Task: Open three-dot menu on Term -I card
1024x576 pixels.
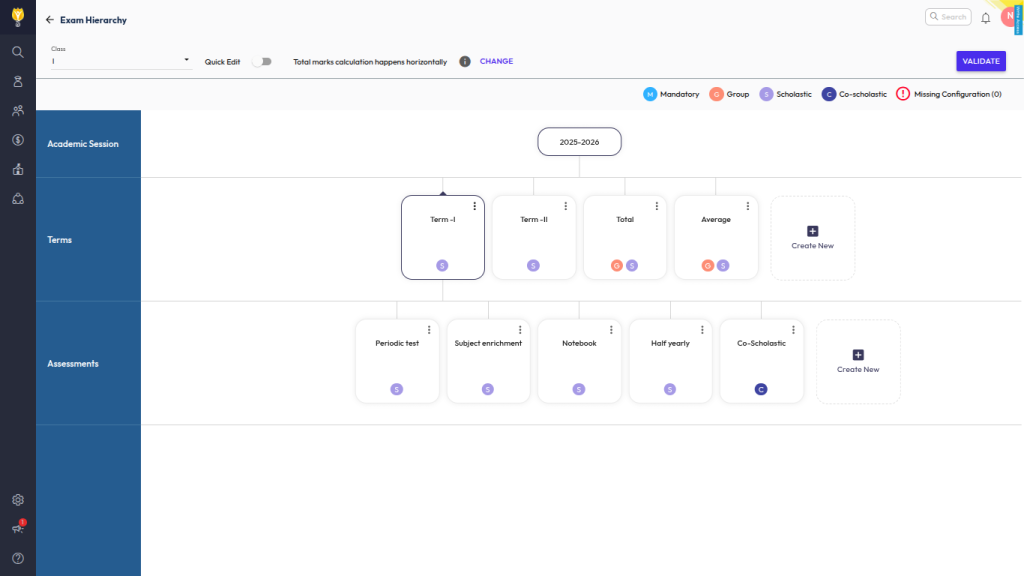Action: [x=474, y=206]
